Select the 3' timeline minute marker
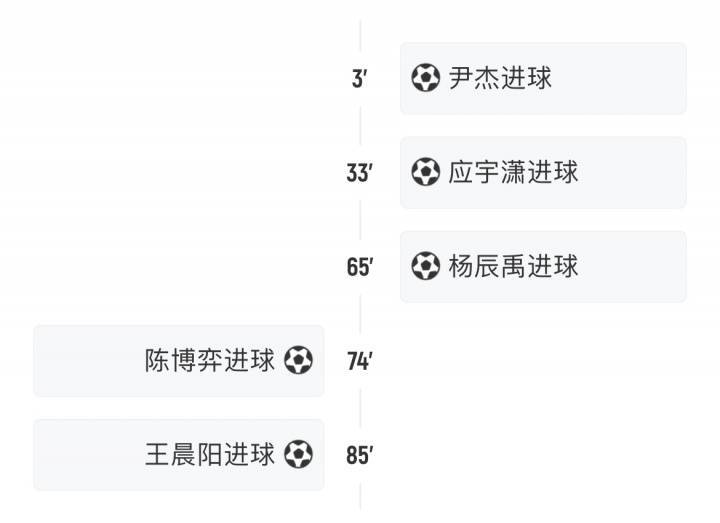The height and width of the screenshot is (523, 720). [x=360, y=79]
